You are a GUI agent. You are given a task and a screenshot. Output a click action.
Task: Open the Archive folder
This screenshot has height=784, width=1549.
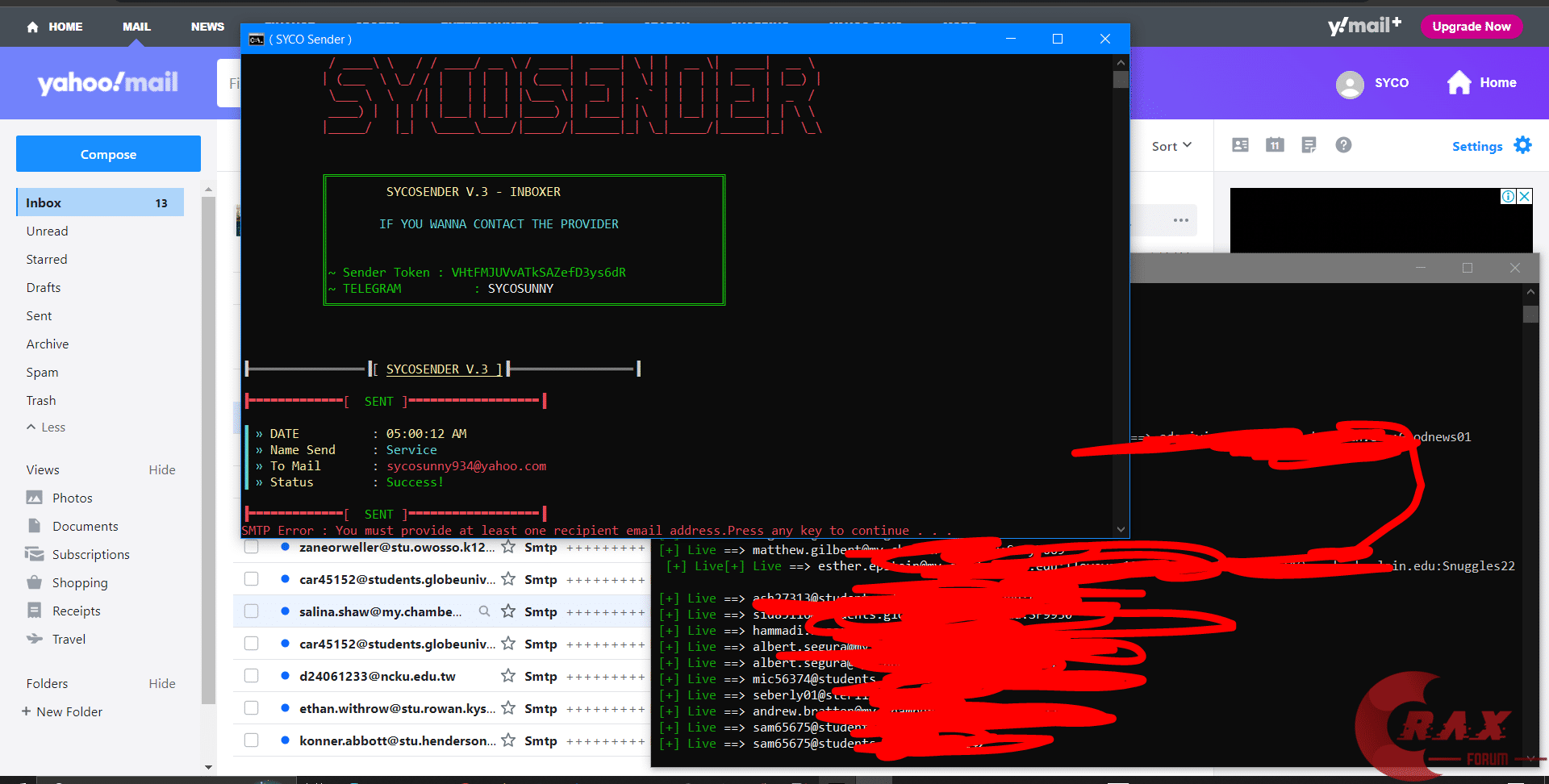(48, 344)
